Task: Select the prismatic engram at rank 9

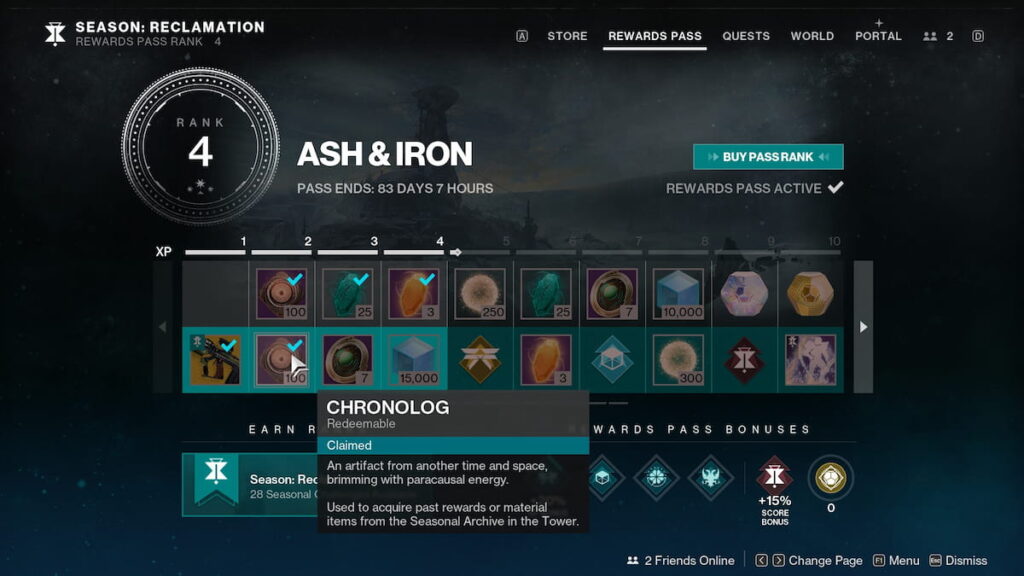Action: pos(744,294)
